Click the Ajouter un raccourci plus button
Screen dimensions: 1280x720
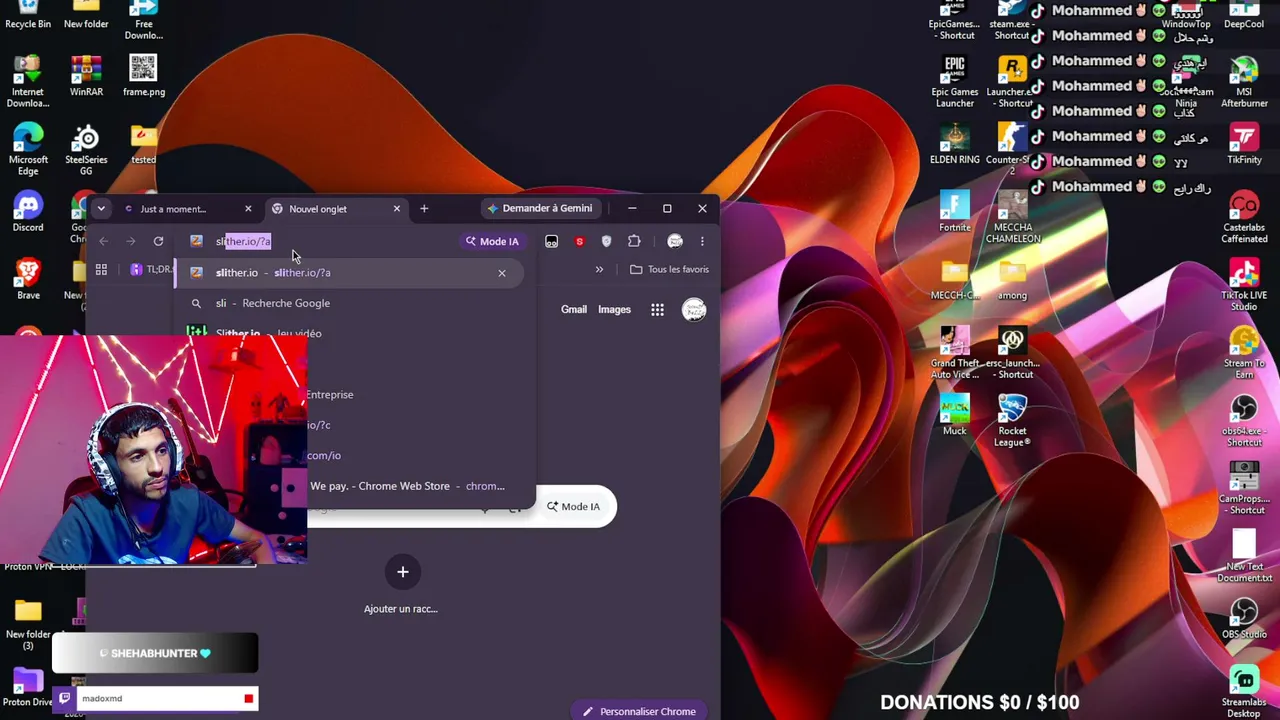pyautogui.click(x=402, y=572)
